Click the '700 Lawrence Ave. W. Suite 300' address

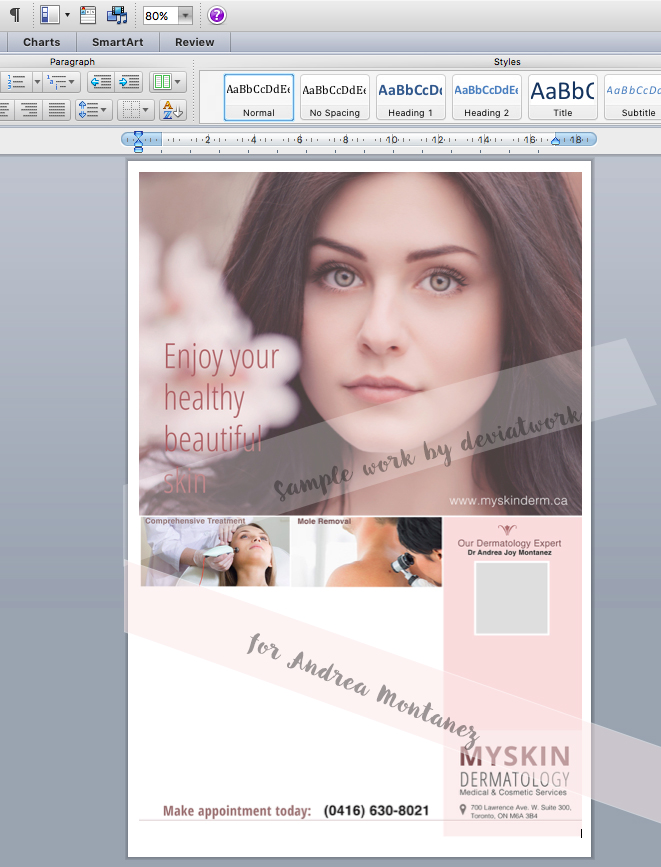pos(521,807)
